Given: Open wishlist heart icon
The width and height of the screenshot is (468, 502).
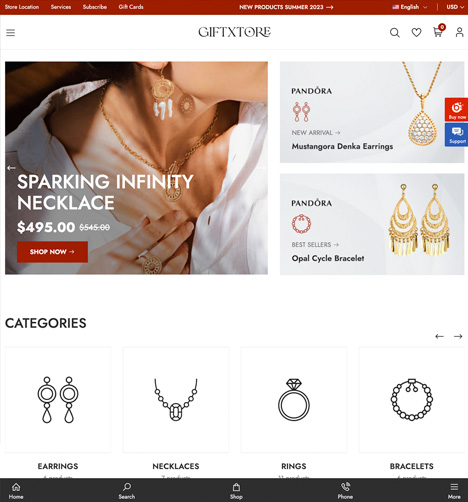Looking at the screenshot, I should [416, 33].
